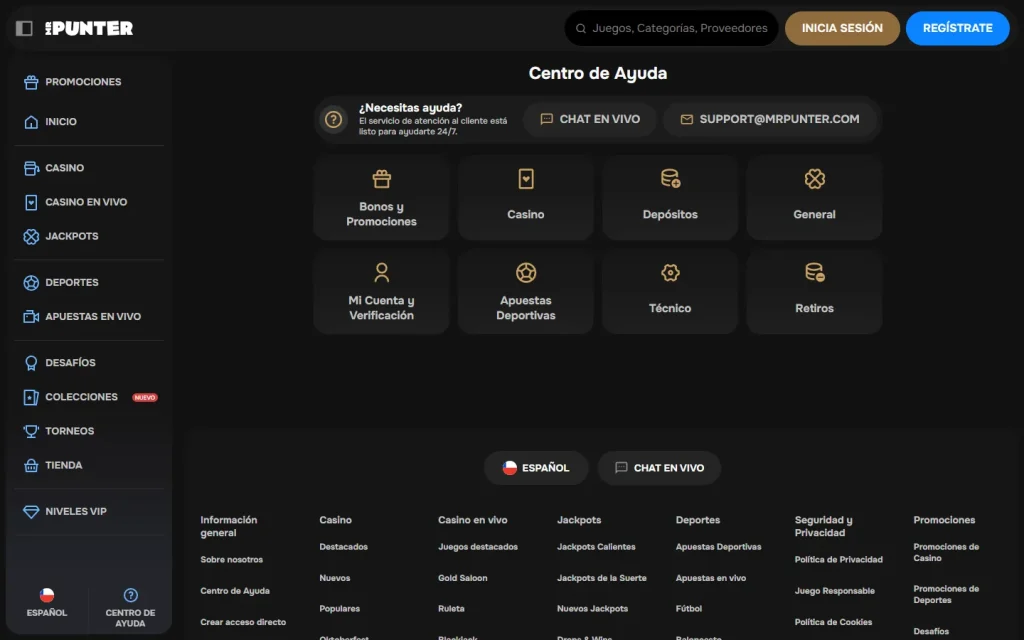The height and width of the screenshot is (640, 1024).
Task: Open the Apuestas Deportivas help card
Action: coord(526,291)
